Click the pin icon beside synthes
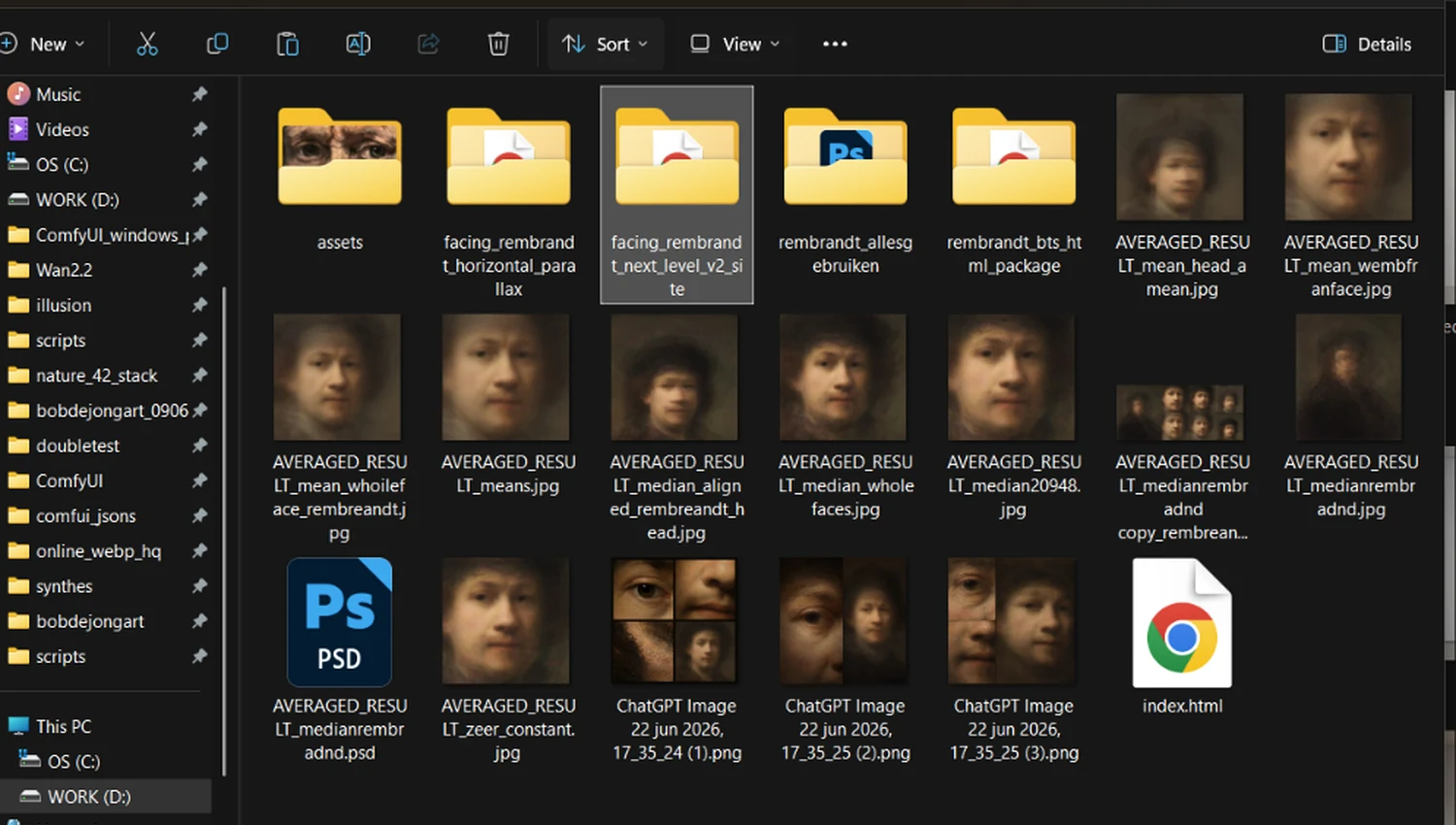 199,586
